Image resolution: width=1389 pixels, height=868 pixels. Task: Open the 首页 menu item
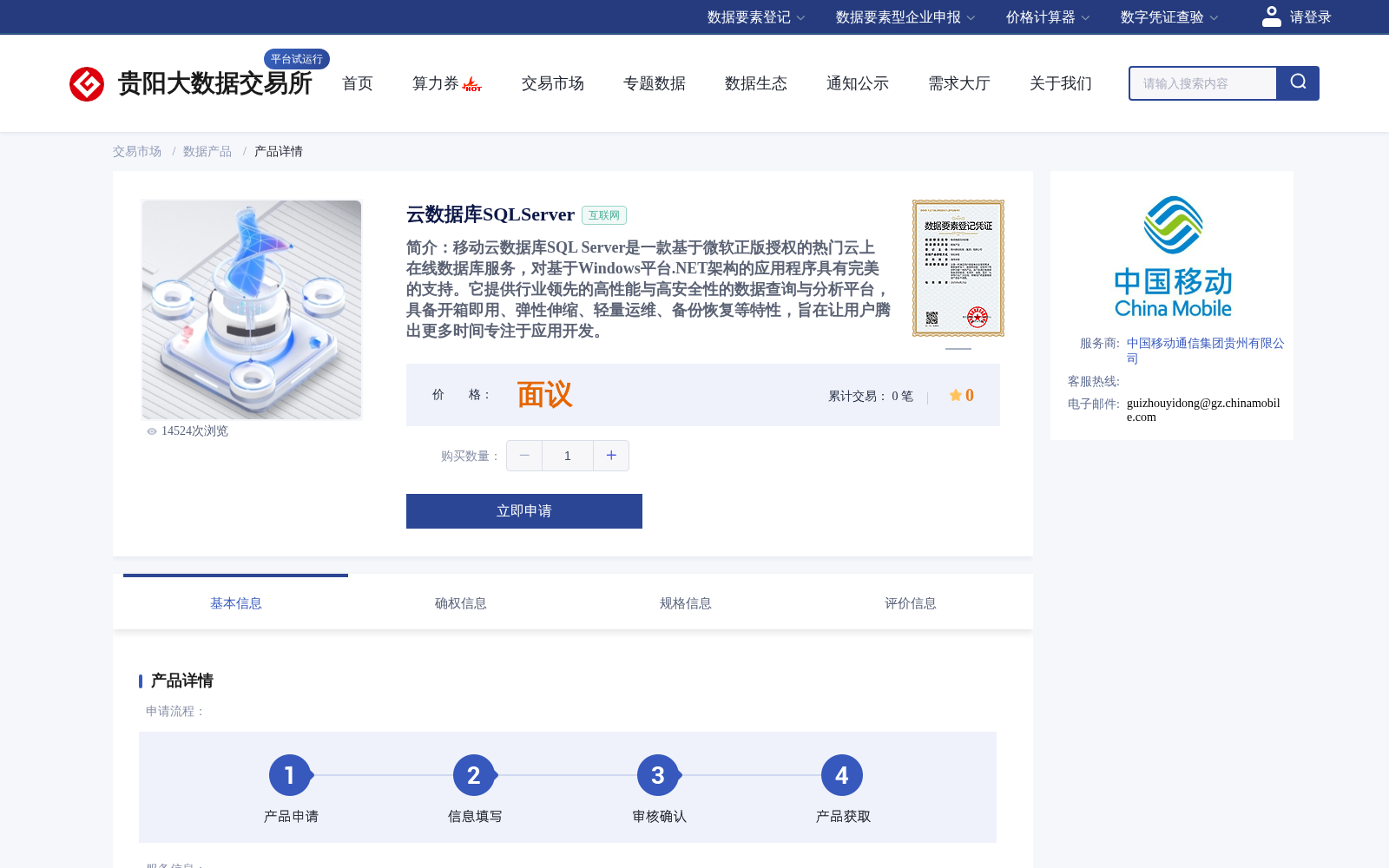(358, 83)
